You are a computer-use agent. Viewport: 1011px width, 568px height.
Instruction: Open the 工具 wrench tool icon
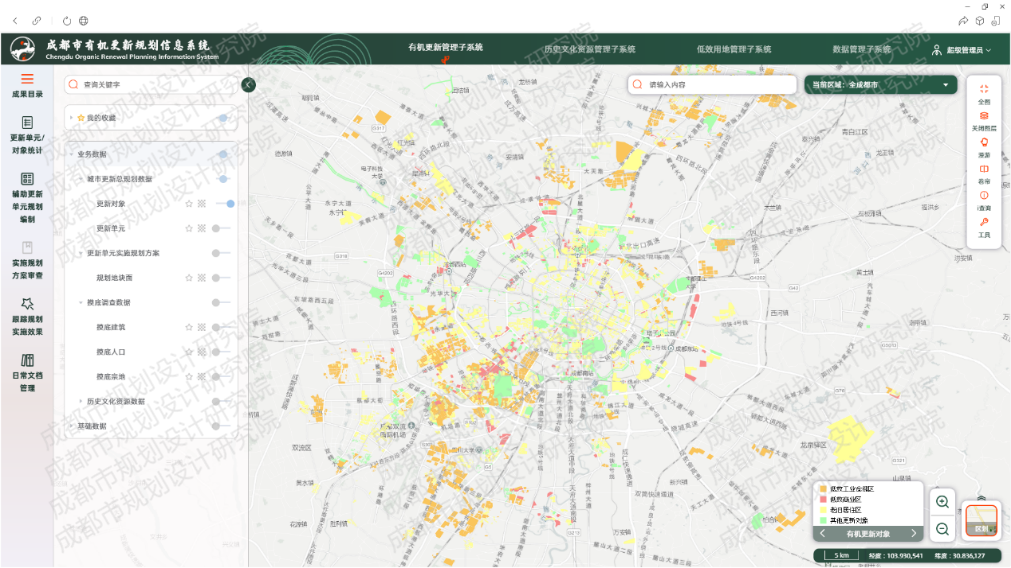984,222
